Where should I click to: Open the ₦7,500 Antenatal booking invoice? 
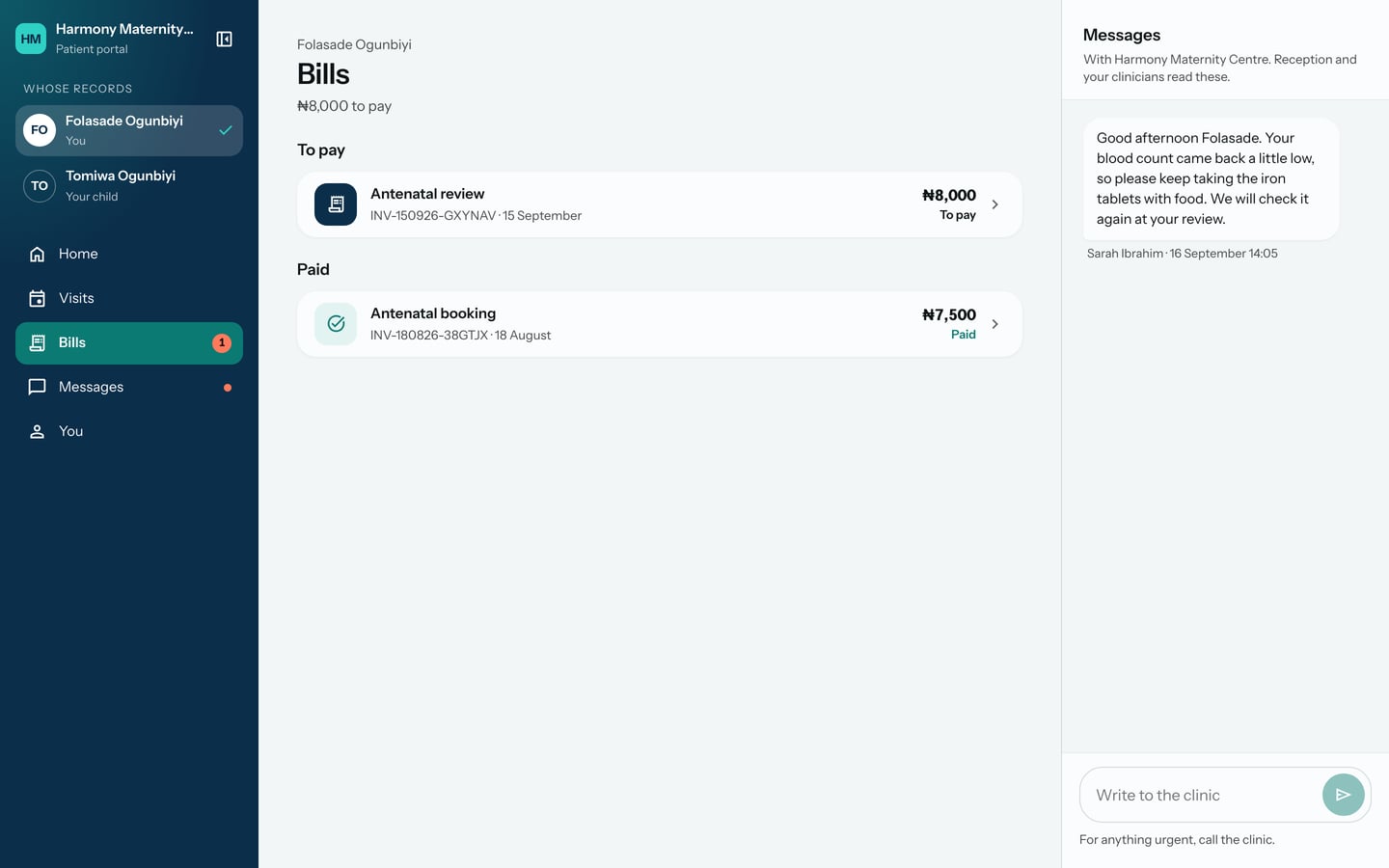[x=660, y=324]
